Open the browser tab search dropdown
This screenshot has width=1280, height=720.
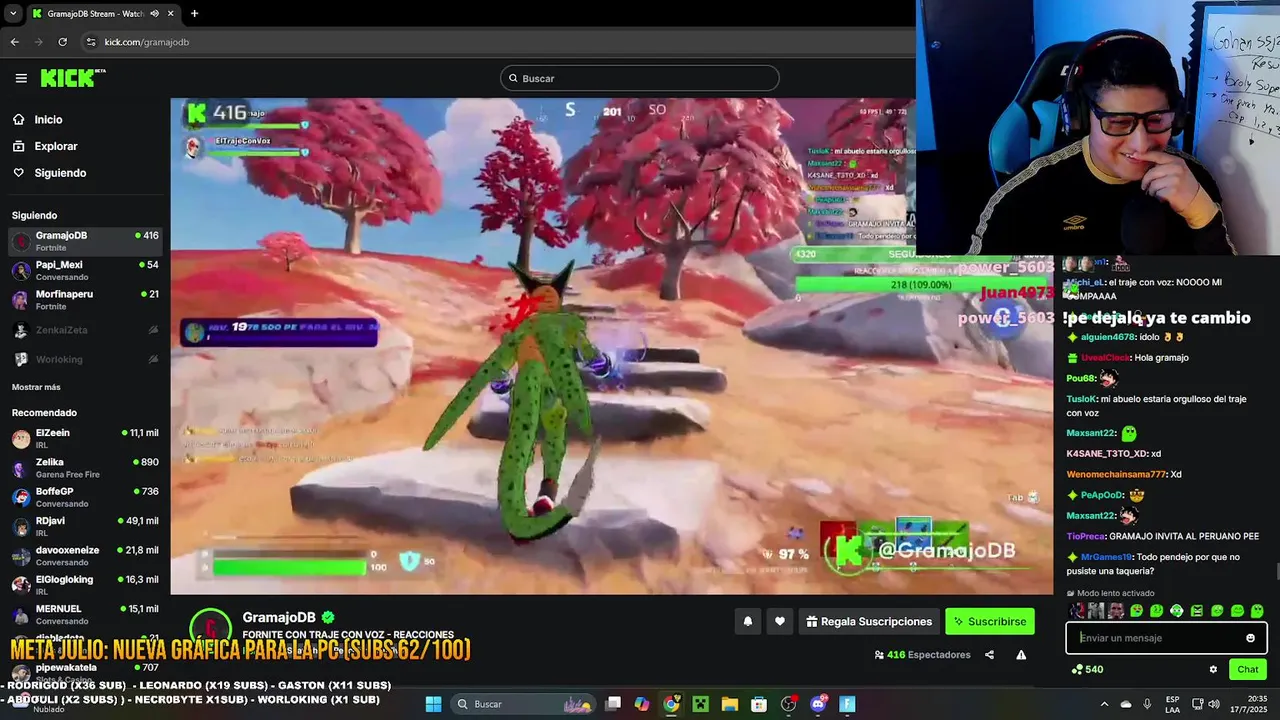pyautogui.click(x=13, y=14)
